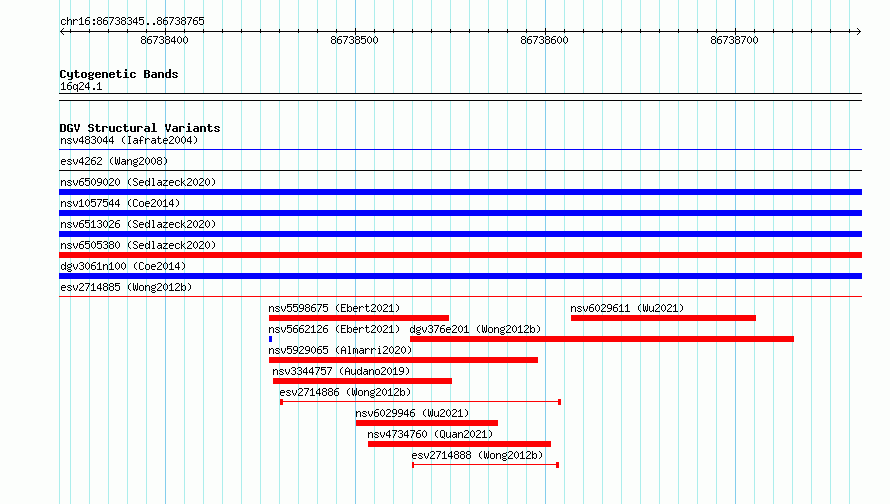The image size is (890, 504).
Task: Click the blue nsv6513026 variant bar
Action: coord(460,234)
